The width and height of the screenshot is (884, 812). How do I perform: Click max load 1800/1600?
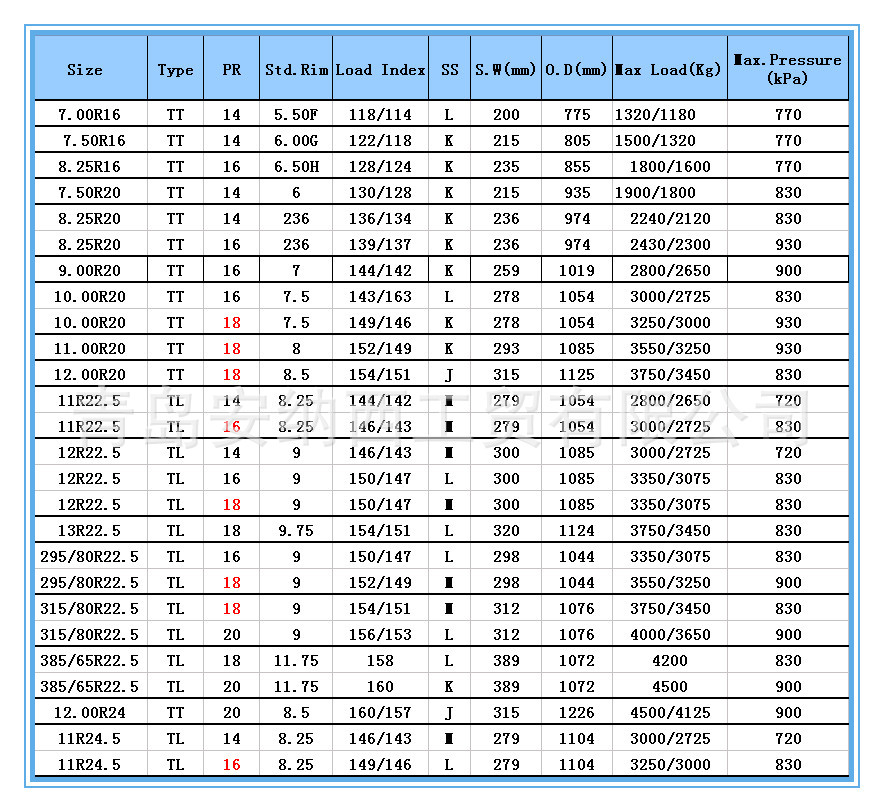coord(670,166)
